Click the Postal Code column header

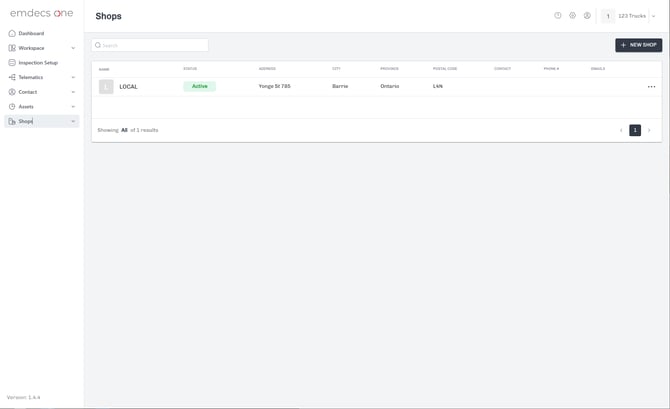(x=445, y=69)
